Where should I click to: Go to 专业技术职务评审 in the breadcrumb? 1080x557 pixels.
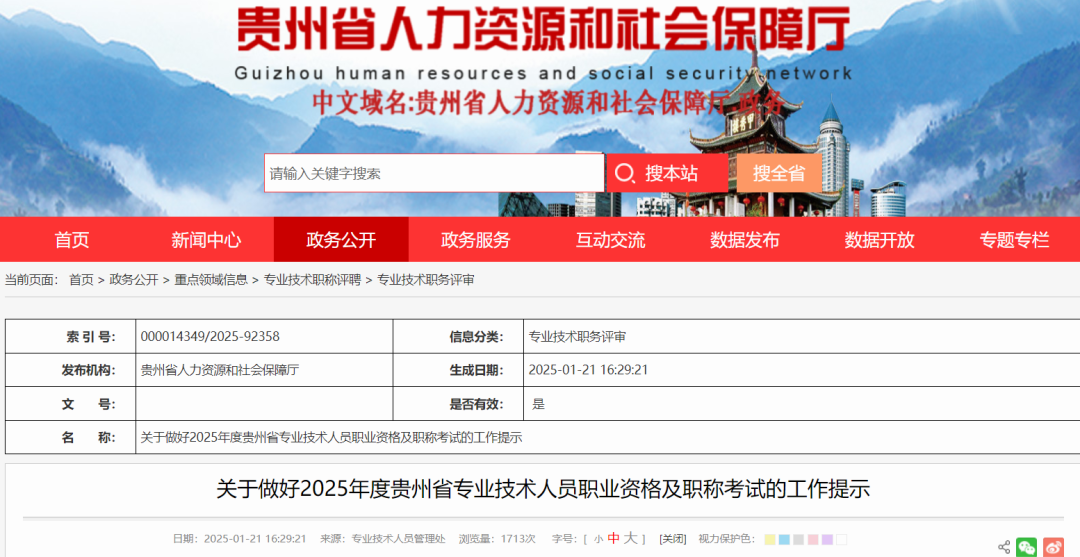pos(426,280)
